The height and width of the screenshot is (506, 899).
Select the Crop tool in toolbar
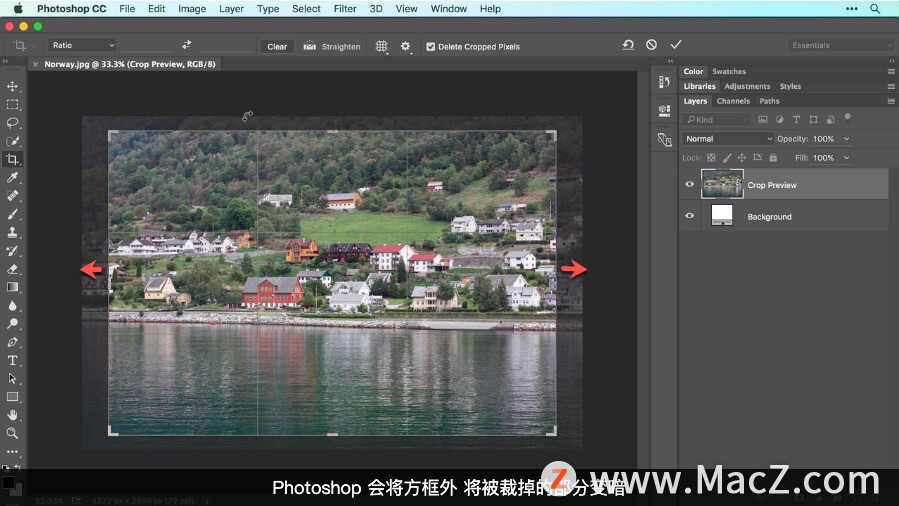[x=12, y=159]
